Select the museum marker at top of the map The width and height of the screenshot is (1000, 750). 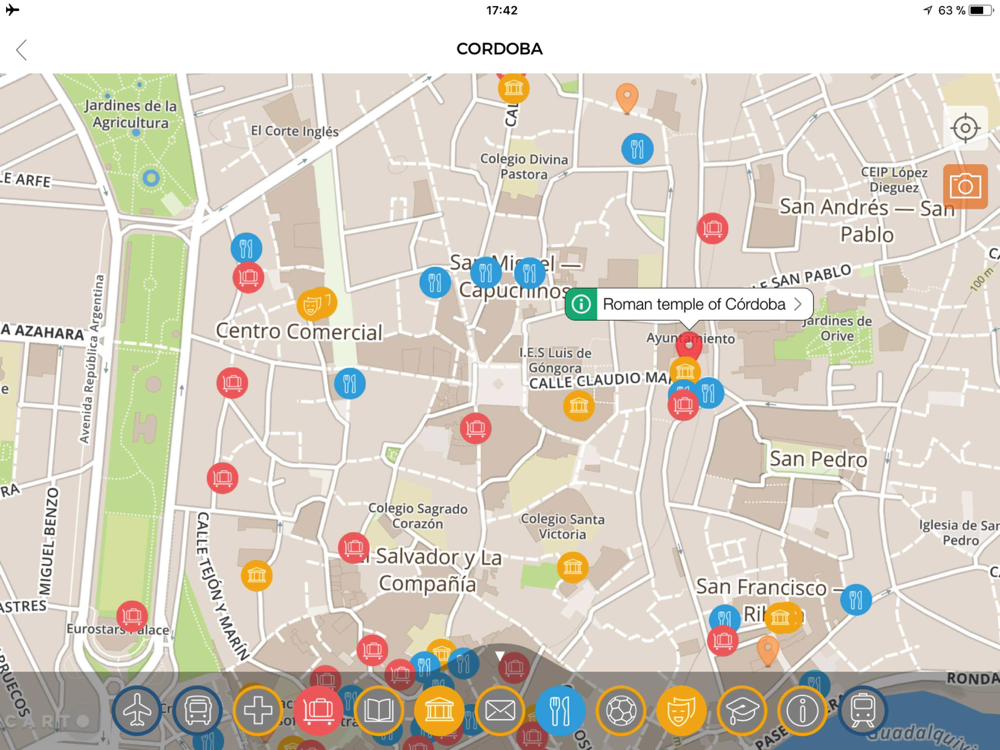[513, 87]
